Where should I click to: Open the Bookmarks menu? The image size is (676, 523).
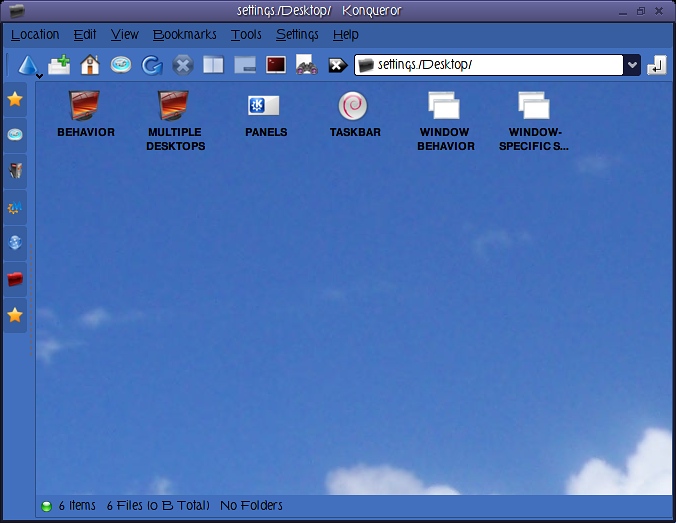(185, 34)
